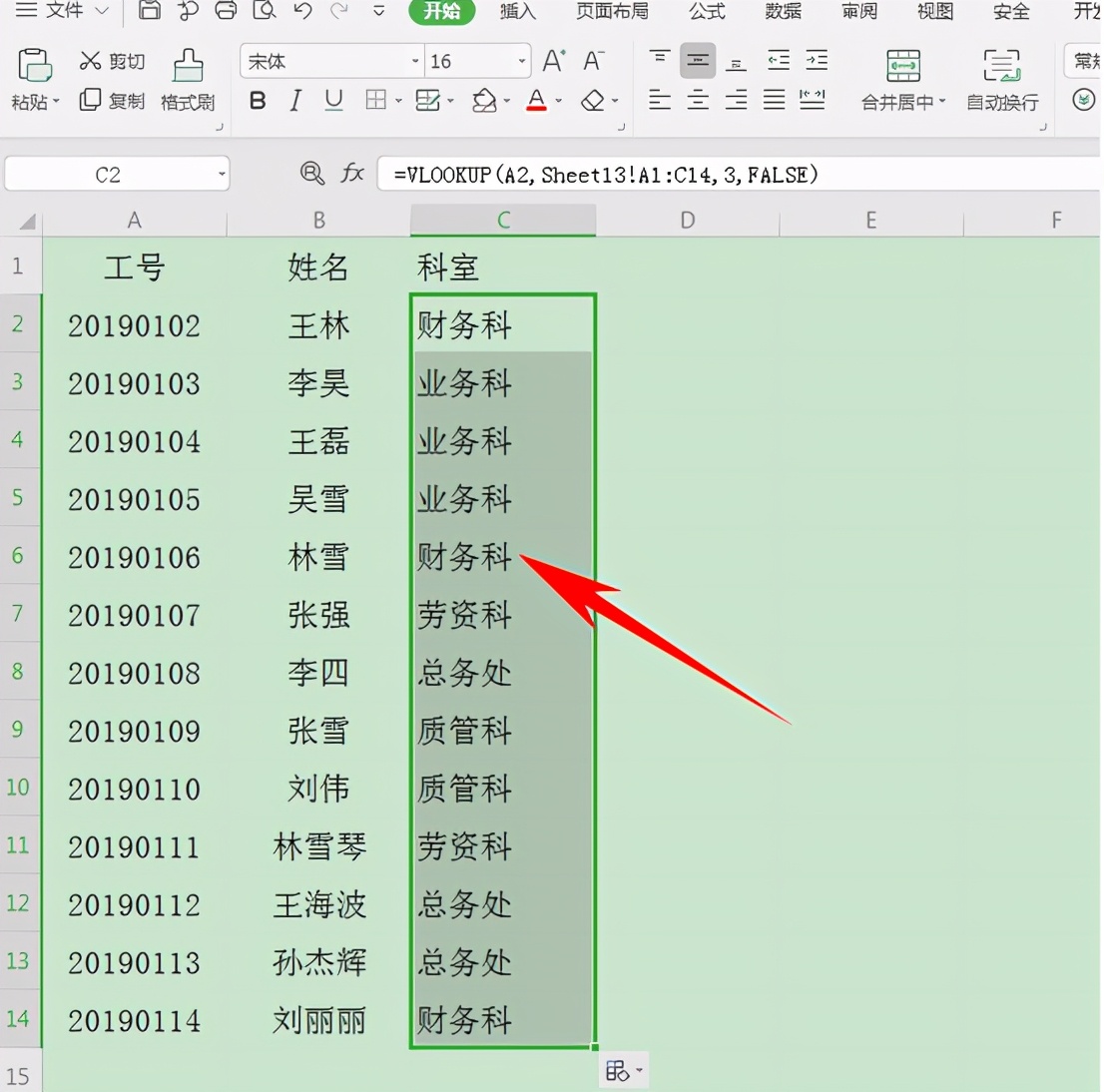Align text right
The height and width of the screenshot is (1092, 1104).
[736, 100]
